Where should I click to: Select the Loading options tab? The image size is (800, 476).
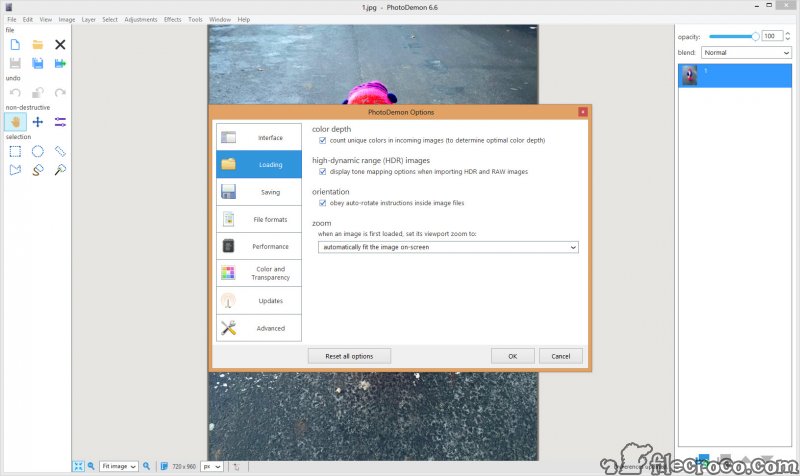click(x=259, y=164)
